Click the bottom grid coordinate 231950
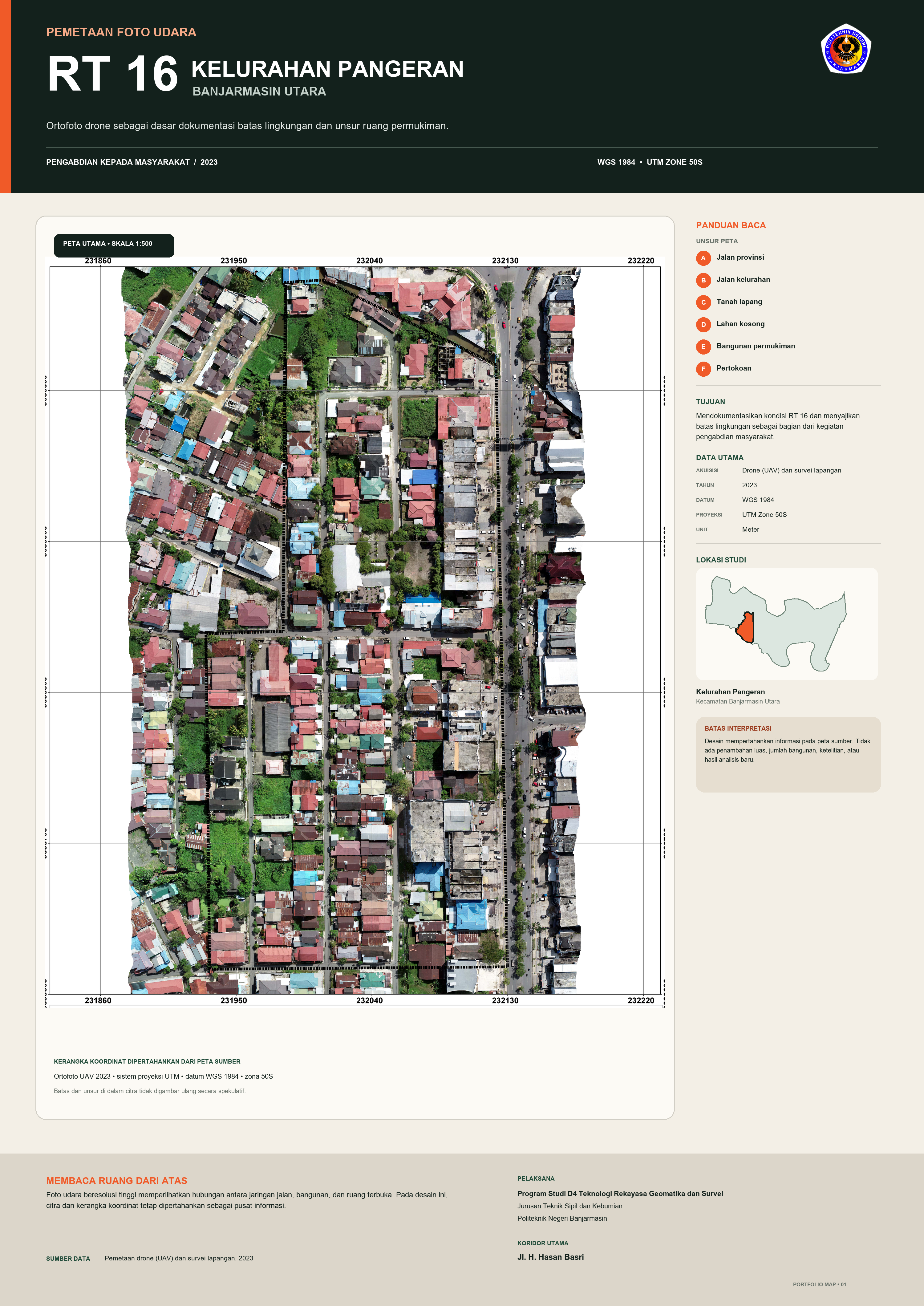Screen dimensions: 924x1306 [x=234, y=1000]
